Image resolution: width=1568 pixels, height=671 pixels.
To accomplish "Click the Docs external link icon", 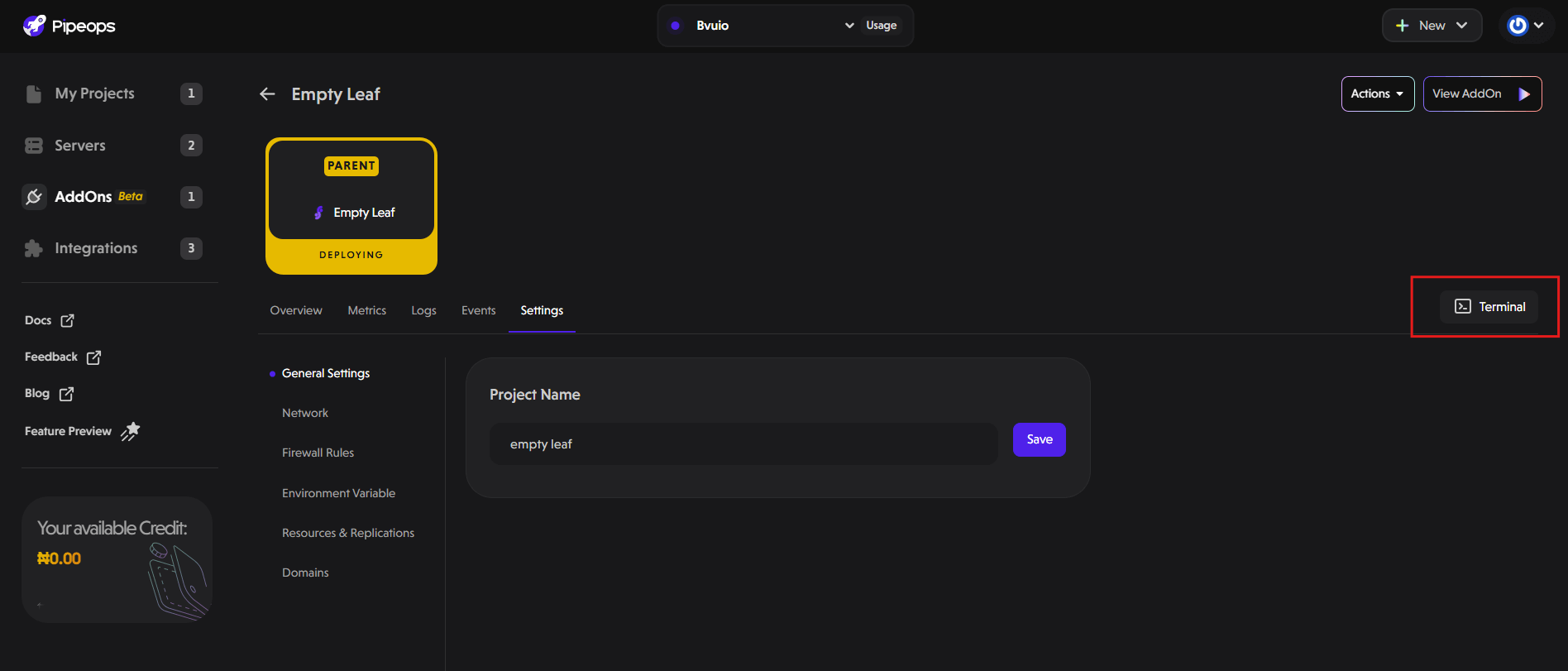I will coord(67,320).
